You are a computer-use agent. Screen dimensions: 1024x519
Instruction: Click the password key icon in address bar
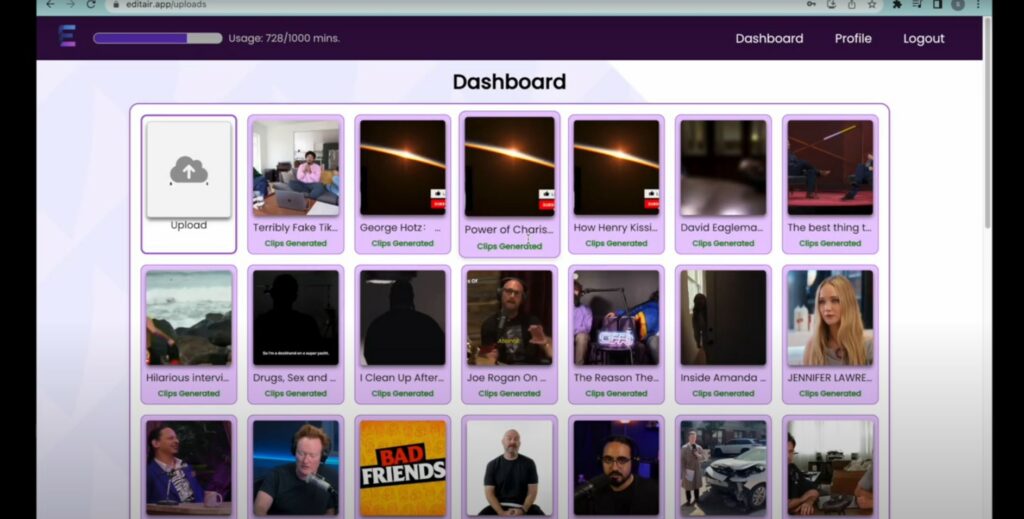[x=811, y=5]
